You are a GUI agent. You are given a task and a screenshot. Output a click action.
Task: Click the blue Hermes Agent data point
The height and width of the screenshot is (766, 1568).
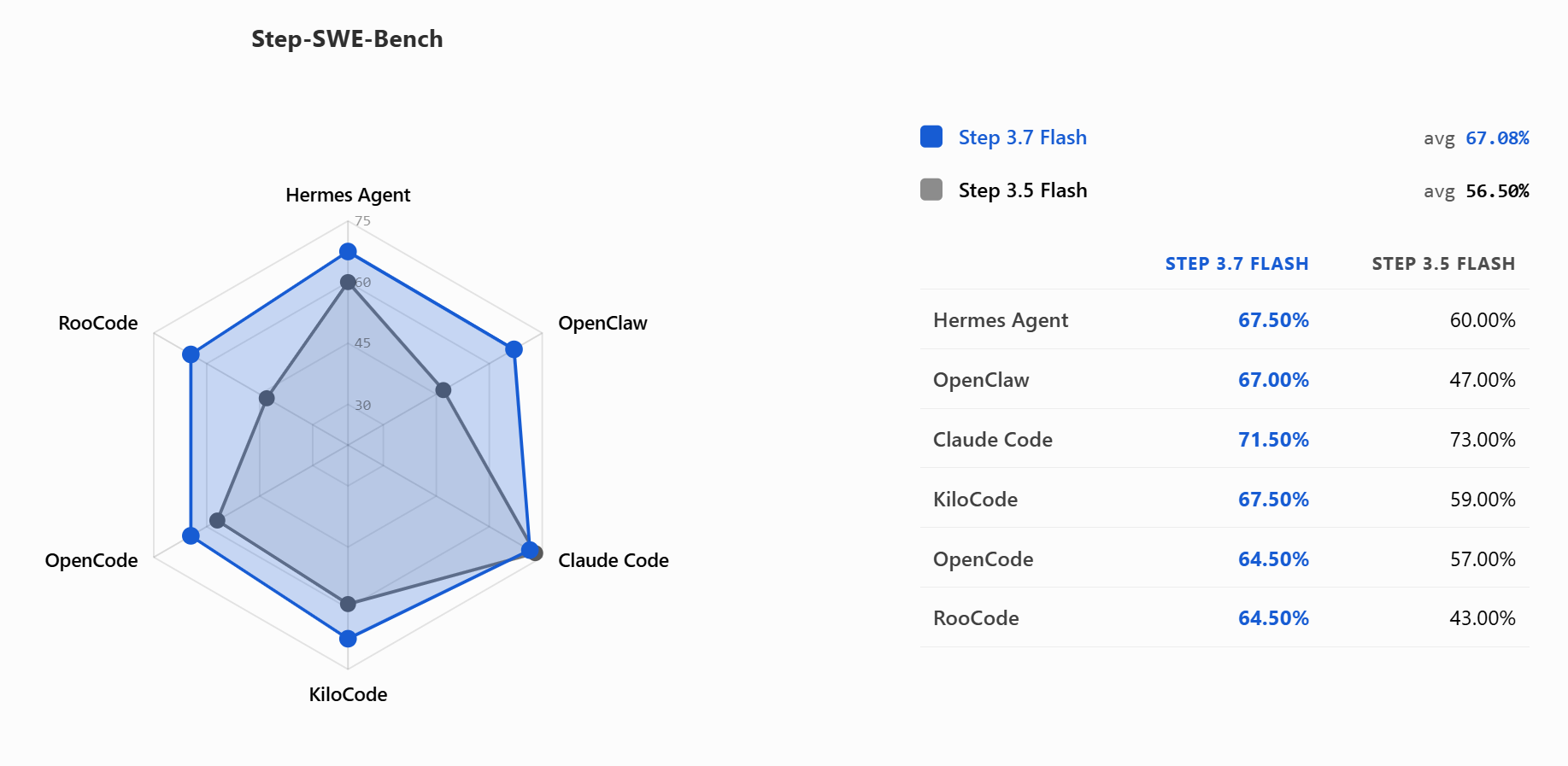point(348,251)
